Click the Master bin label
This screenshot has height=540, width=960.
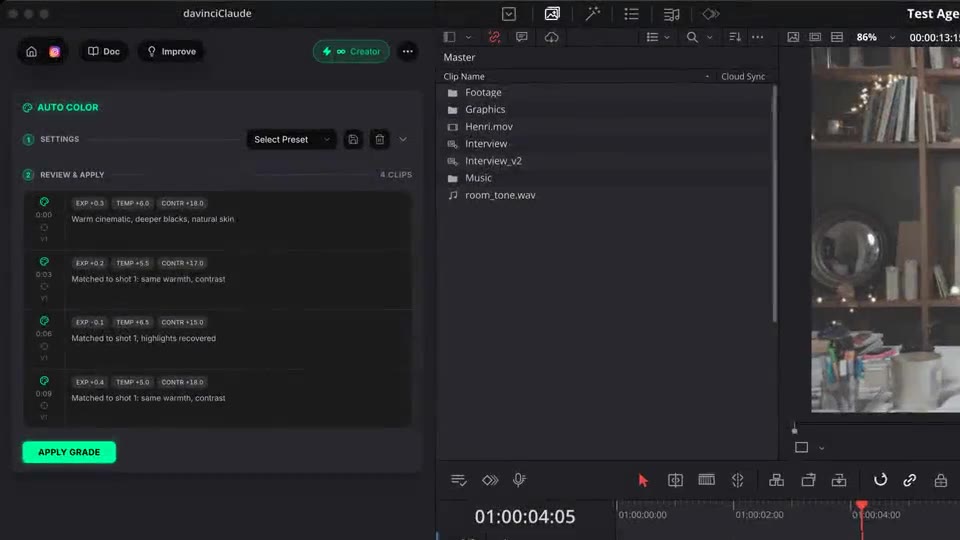point(459,57)
